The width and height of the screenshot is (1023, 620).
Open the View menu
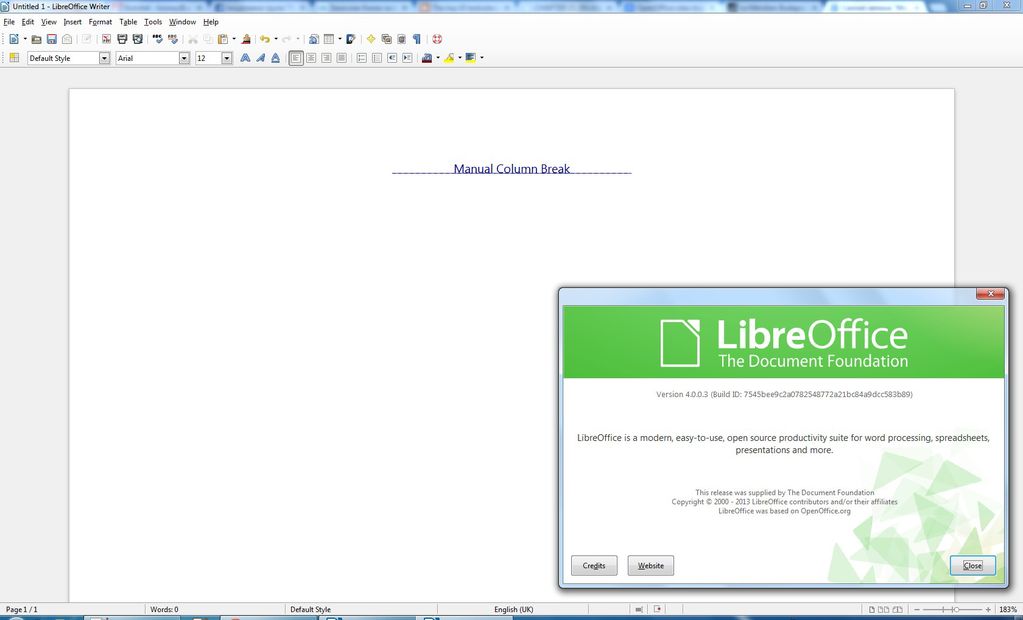click(x=49, y=22)
